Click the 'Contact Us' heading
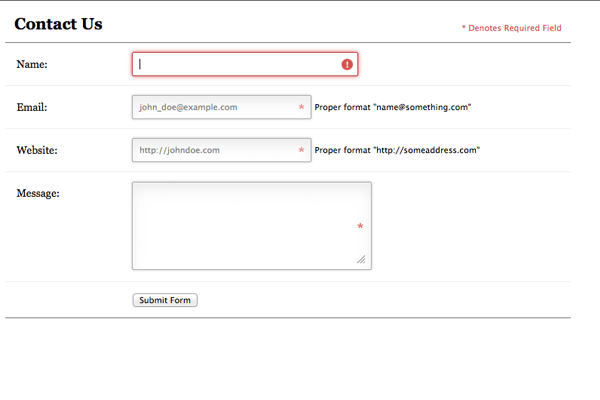This screenshot has width=600, height=400. [58, 24]
